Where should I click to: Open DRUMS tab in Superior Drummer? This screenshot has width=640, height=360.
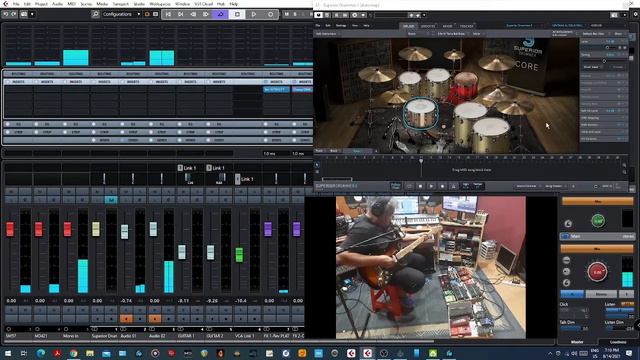409,26
